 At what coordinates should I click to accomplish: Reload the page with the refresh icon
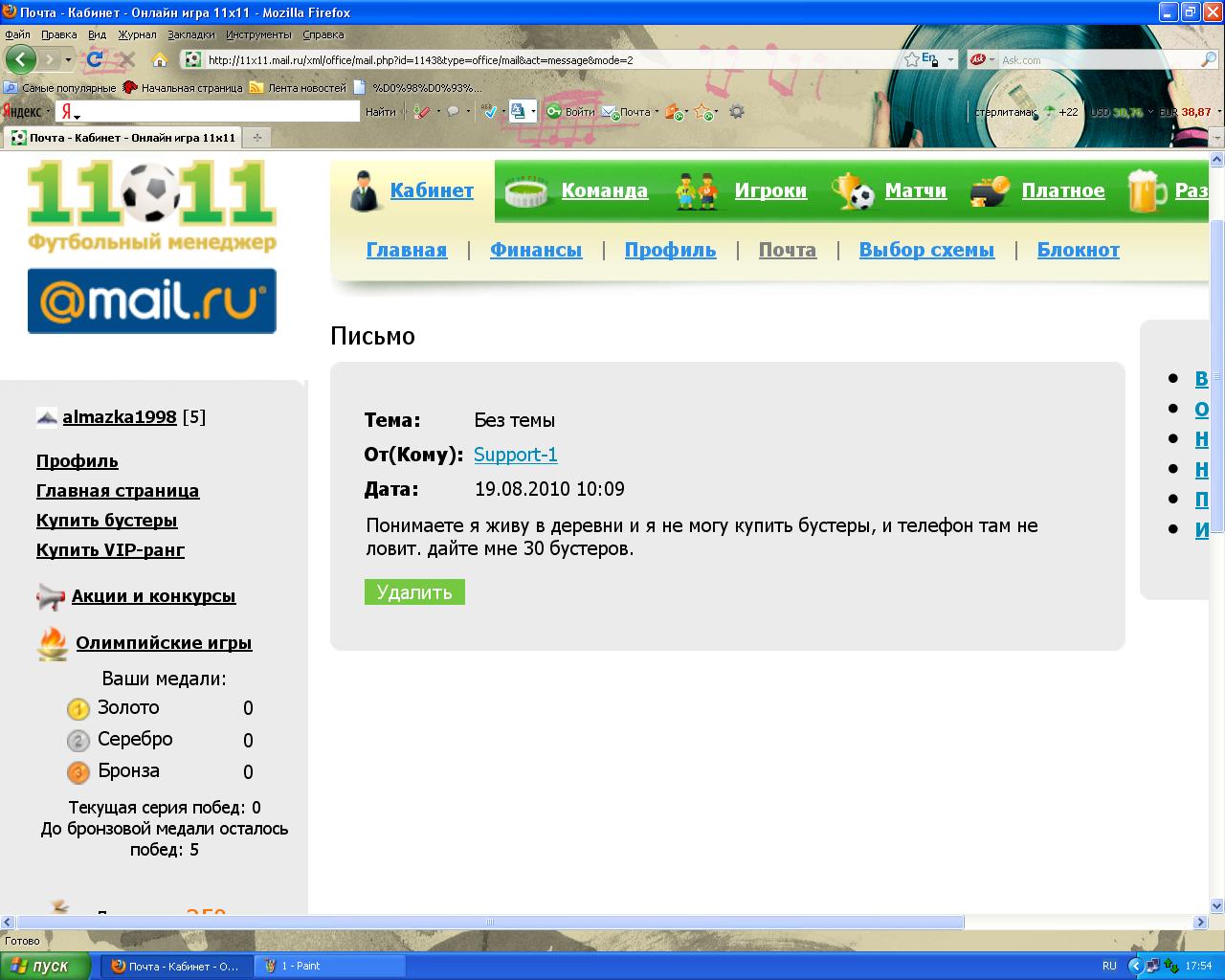click(x=95, y=59)
